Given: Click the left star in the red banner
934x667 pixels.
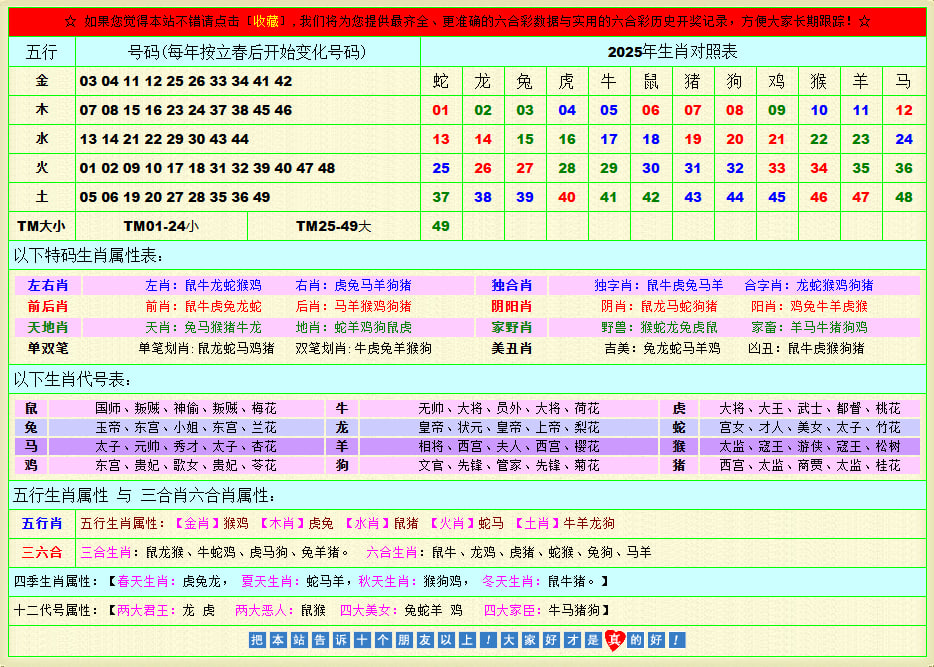Looking at the screenshot, I should [x=70, y=21].
